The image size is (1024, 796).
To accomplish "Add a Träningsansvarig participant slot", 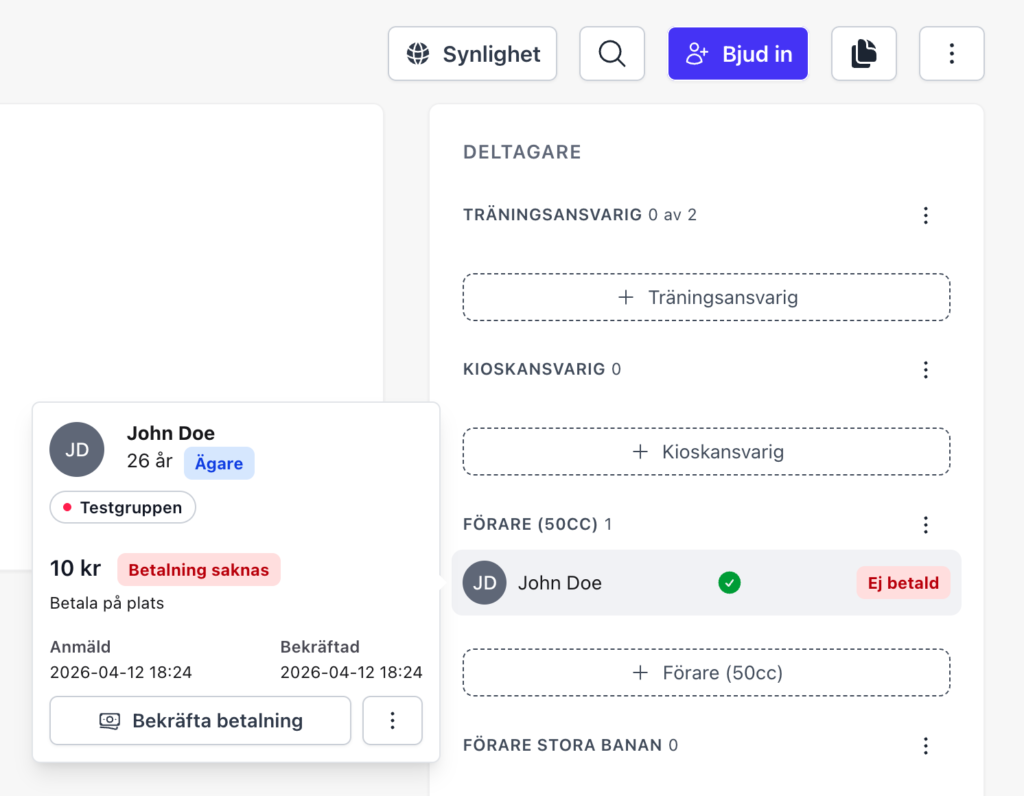I will click(x=706, y=297).
